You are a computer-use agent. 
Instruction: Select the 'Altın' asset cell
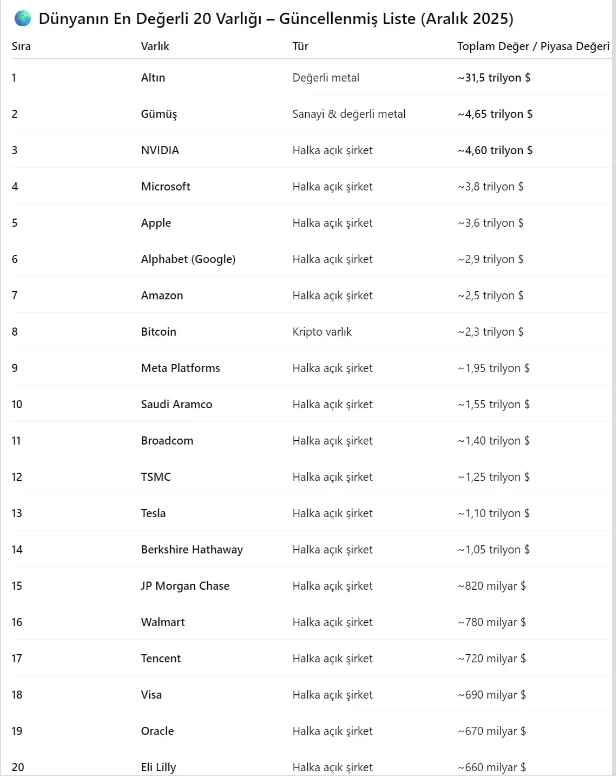pyautogui.click(x=153, y=77)
